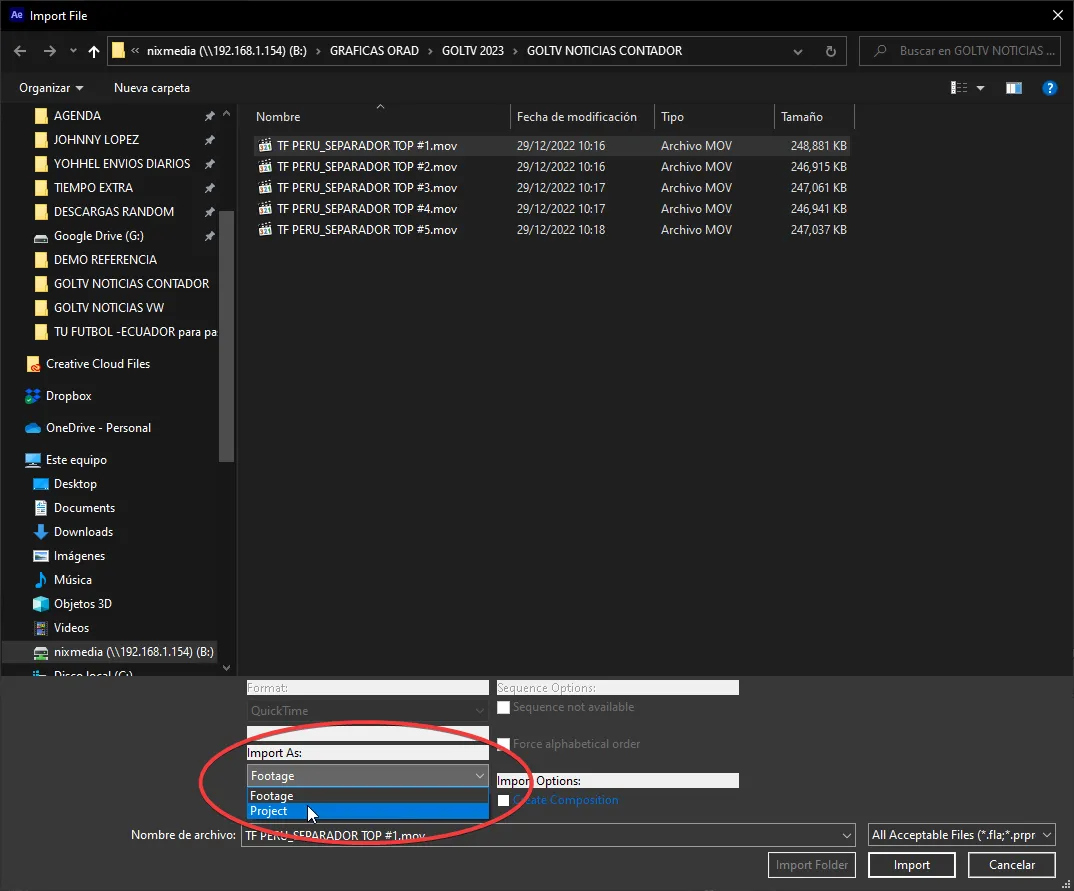The image size is (1074, 891).
Task: Refresh the folder with the refresh icon
Action: click(x=830, y=50)
